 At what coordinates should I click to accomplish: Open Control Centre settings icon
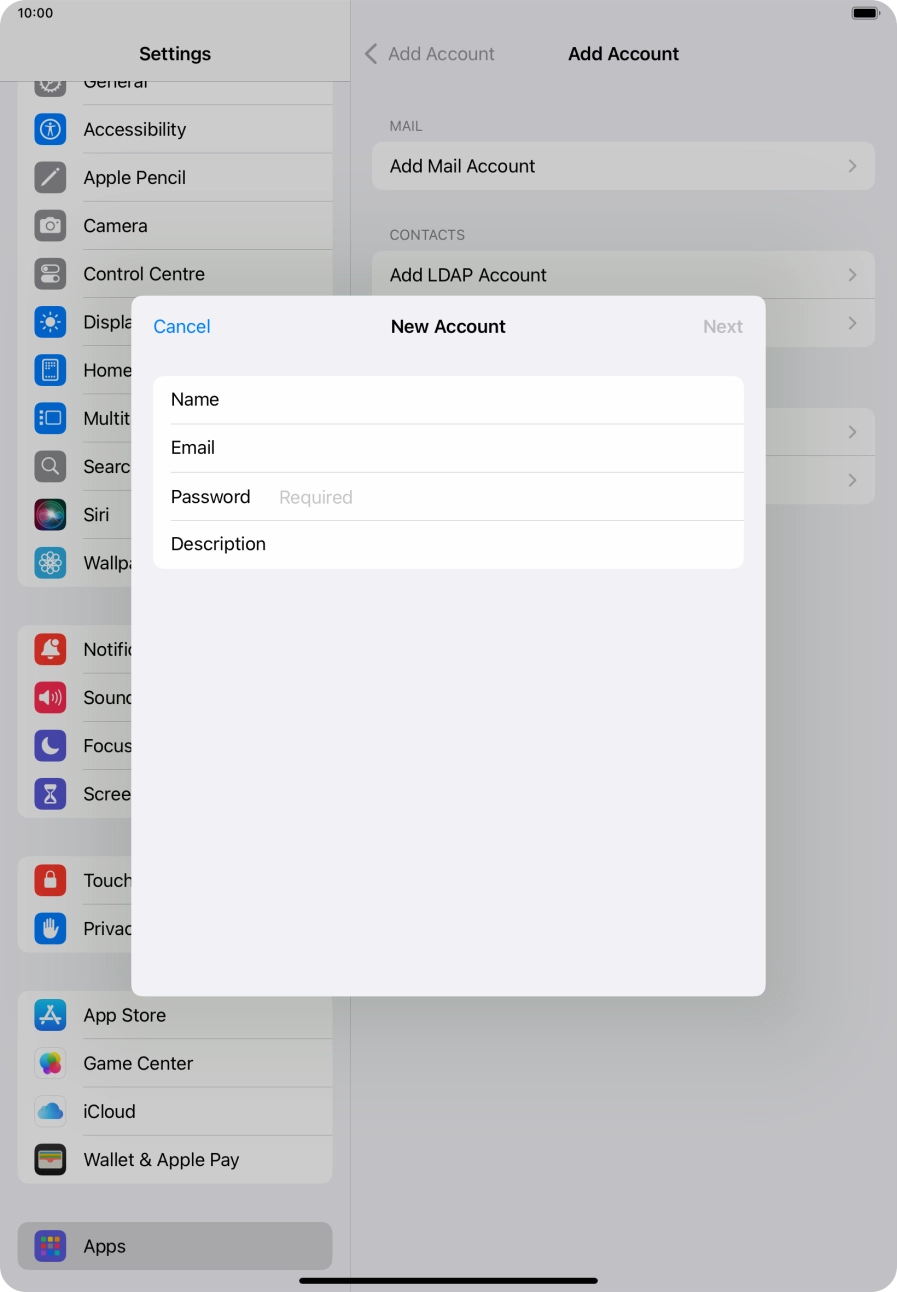pos(50,274)
